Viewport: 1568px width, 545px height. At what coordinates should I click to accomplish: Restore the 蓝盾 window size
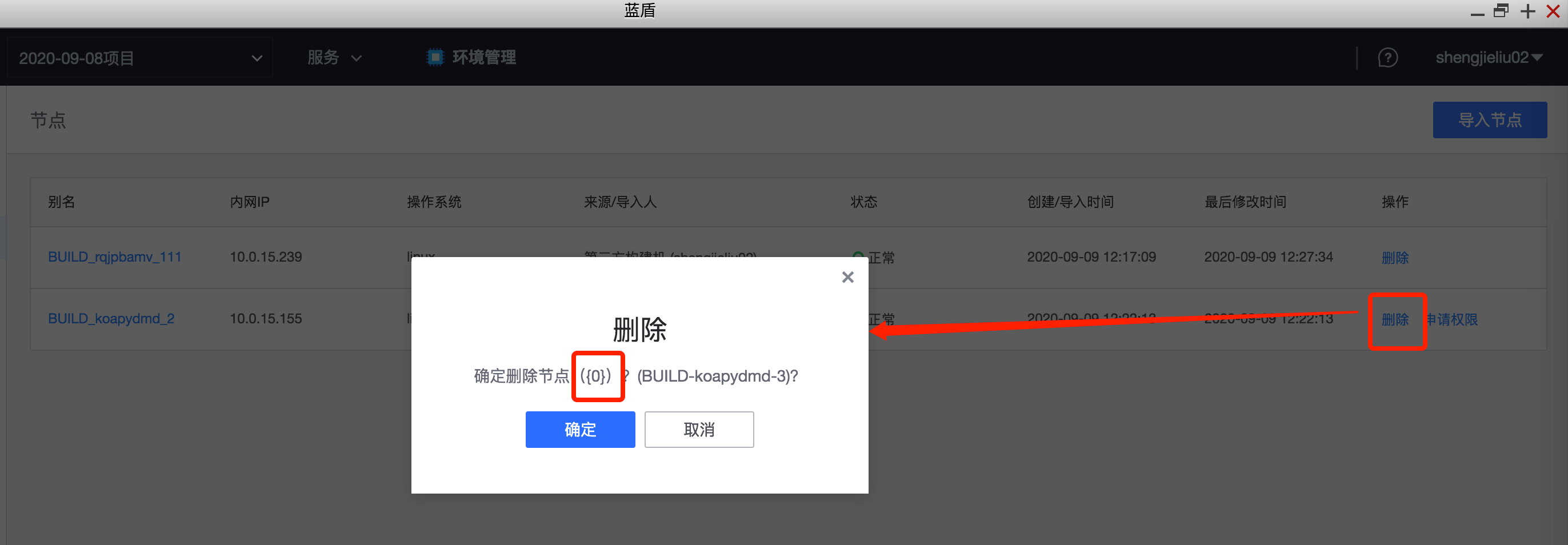(1501, 11)
